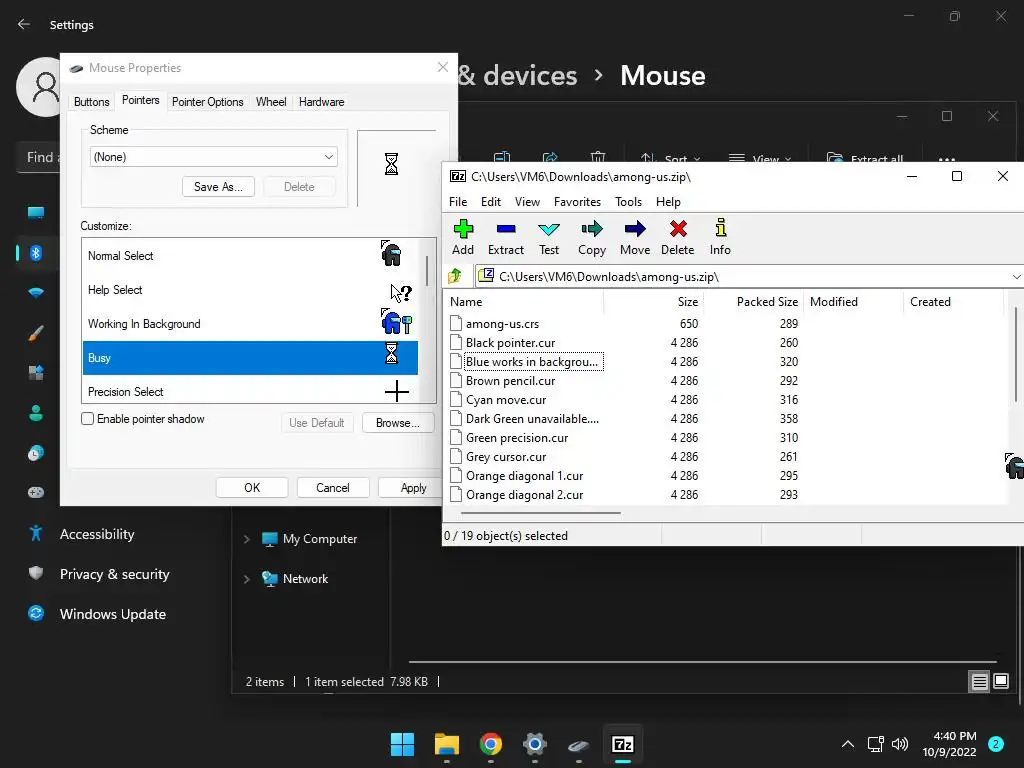
Task: Go back in the Settings window
Action: (24, 24)
